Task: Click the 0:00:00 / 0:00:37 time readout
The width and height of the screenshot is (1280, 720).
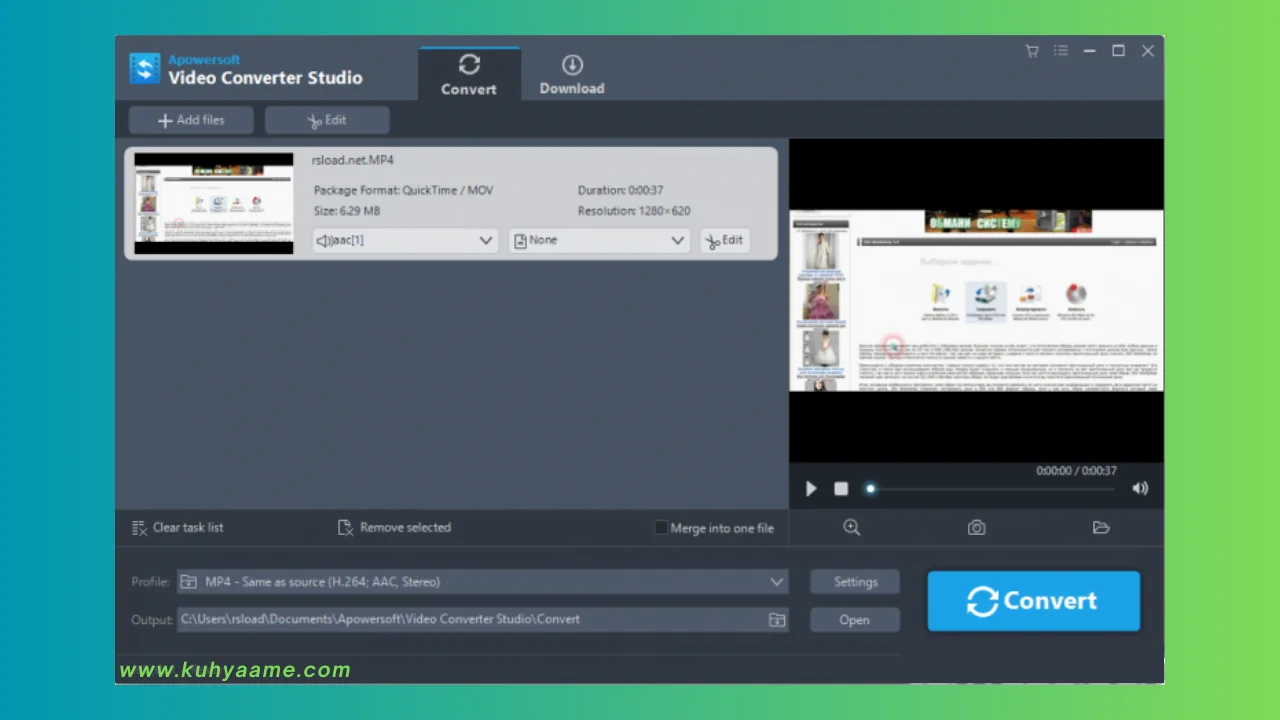Action: coord(1076,470)
